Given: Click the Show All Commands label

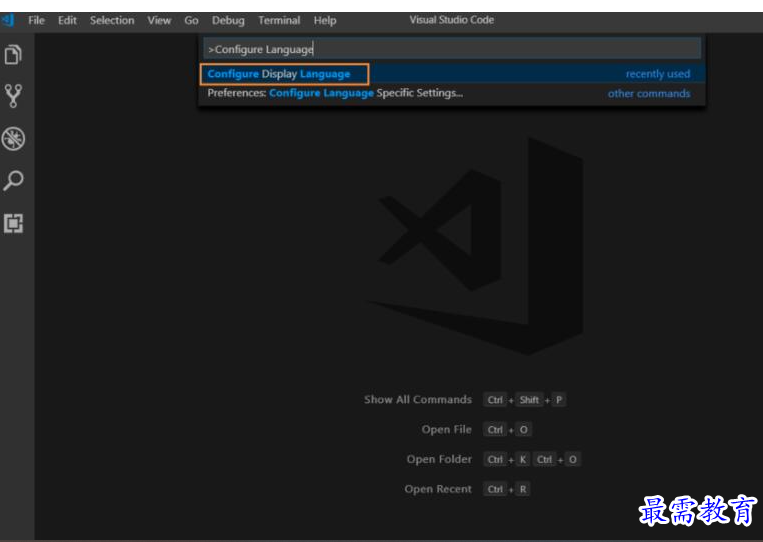Looking at the screenshot, I should pos(418,399).
